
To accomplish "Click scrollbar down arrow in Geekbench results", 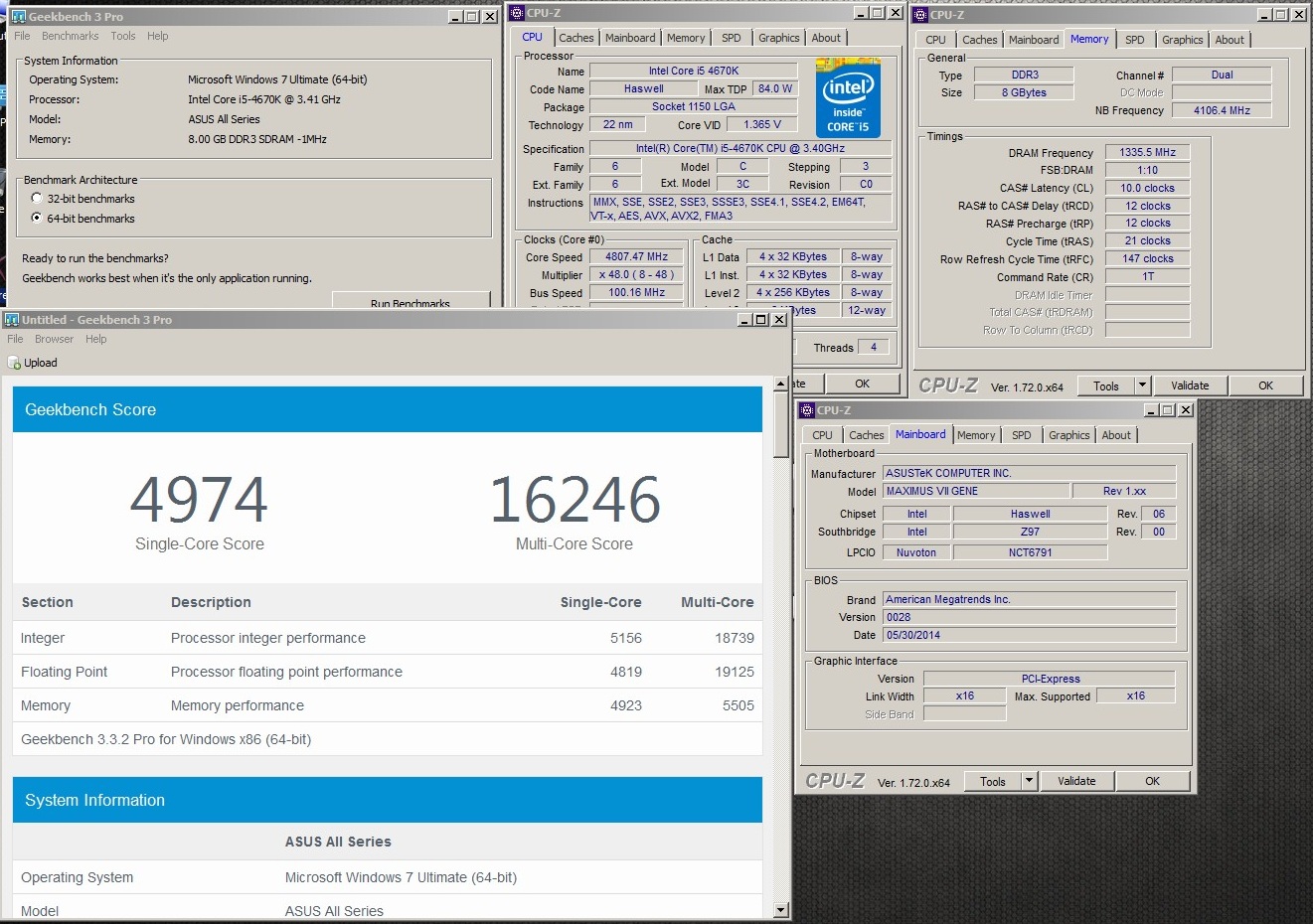I will (x=780, y=909).
